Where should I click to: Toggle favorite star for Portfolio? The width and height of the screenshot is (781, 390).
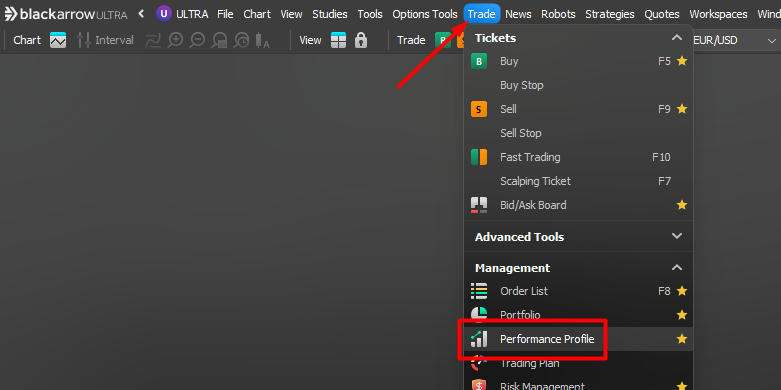(x=682, y=315)
